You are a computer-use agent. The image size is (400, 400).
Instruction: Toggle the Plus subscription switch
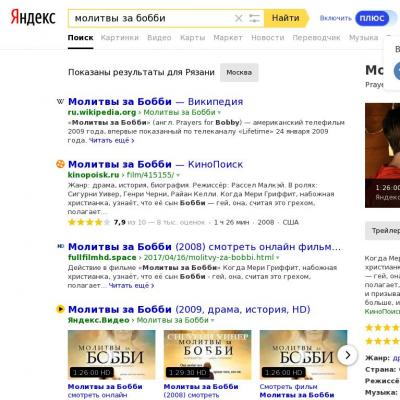[x=375, y=18]
